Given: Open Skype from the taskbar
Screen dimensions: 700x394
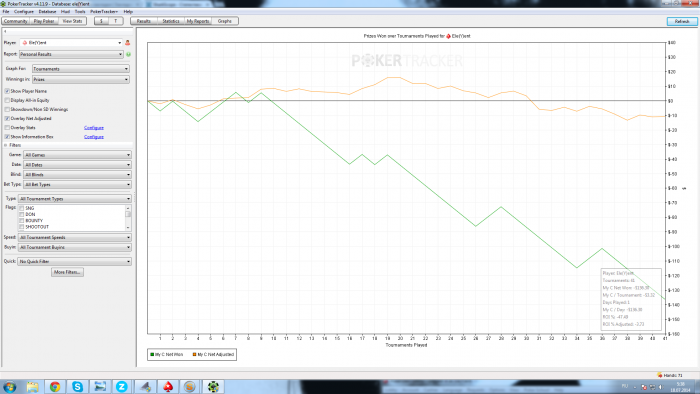Looking at the screenshot, I should coord(77,386).
